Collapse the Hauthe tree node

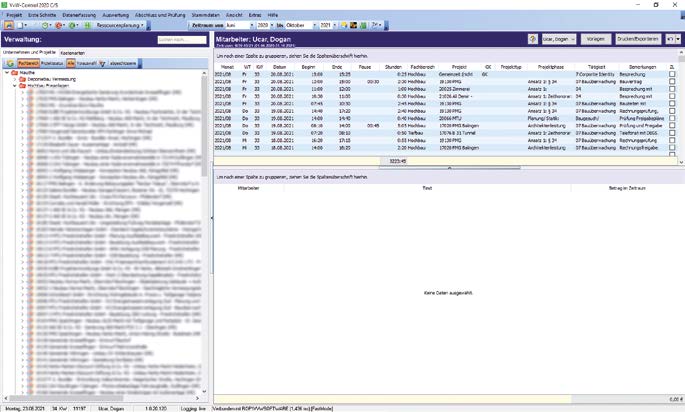point(7,73)
